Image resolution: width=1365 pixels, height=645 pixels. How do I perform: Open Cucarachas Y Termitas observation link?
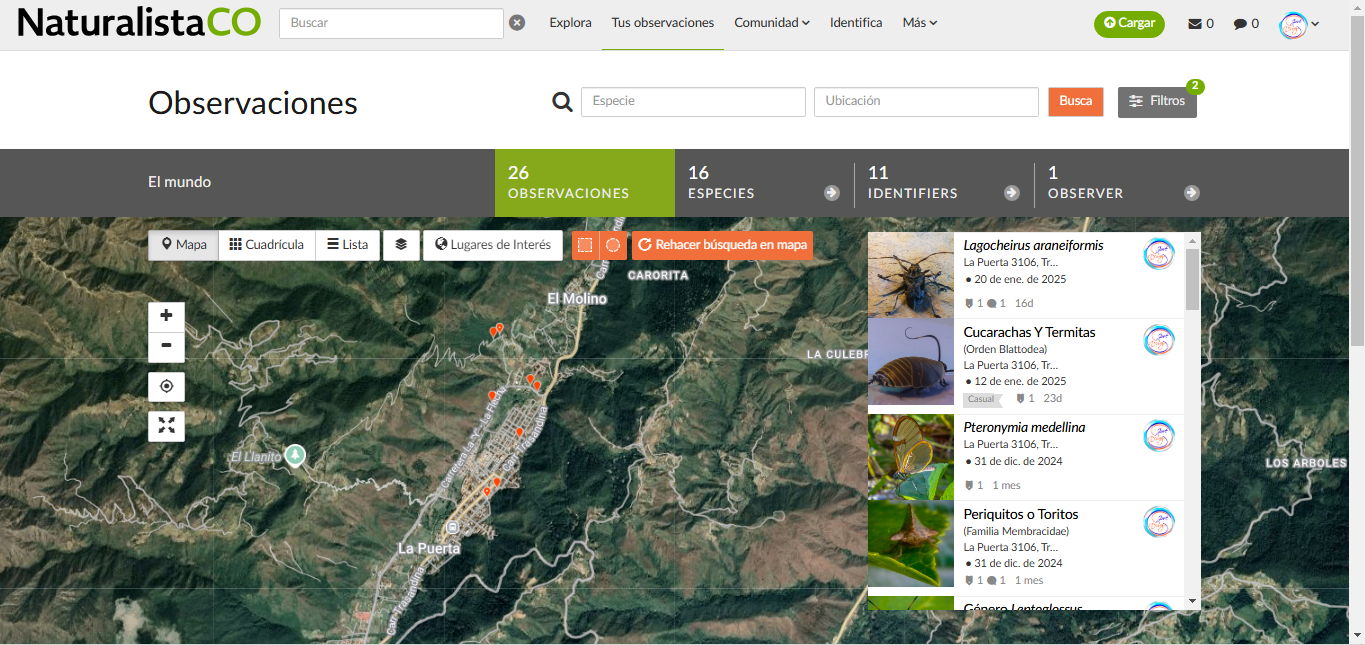1029,332
